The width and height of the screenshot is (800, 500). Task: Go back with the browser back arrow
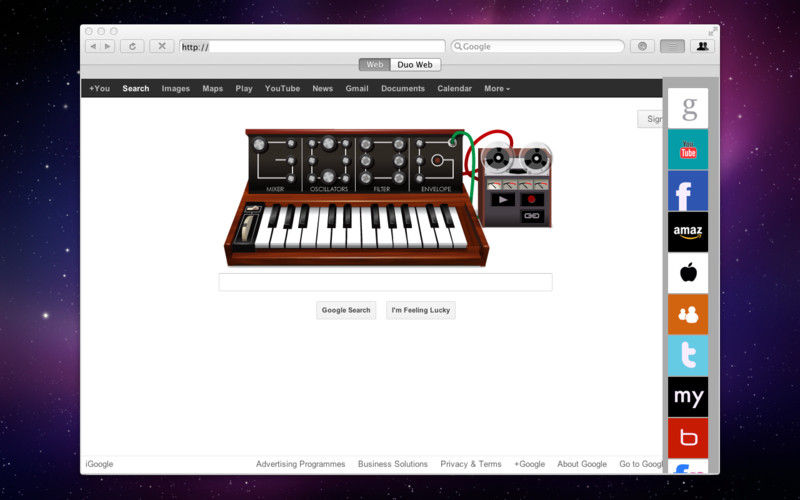pos(93,46)
